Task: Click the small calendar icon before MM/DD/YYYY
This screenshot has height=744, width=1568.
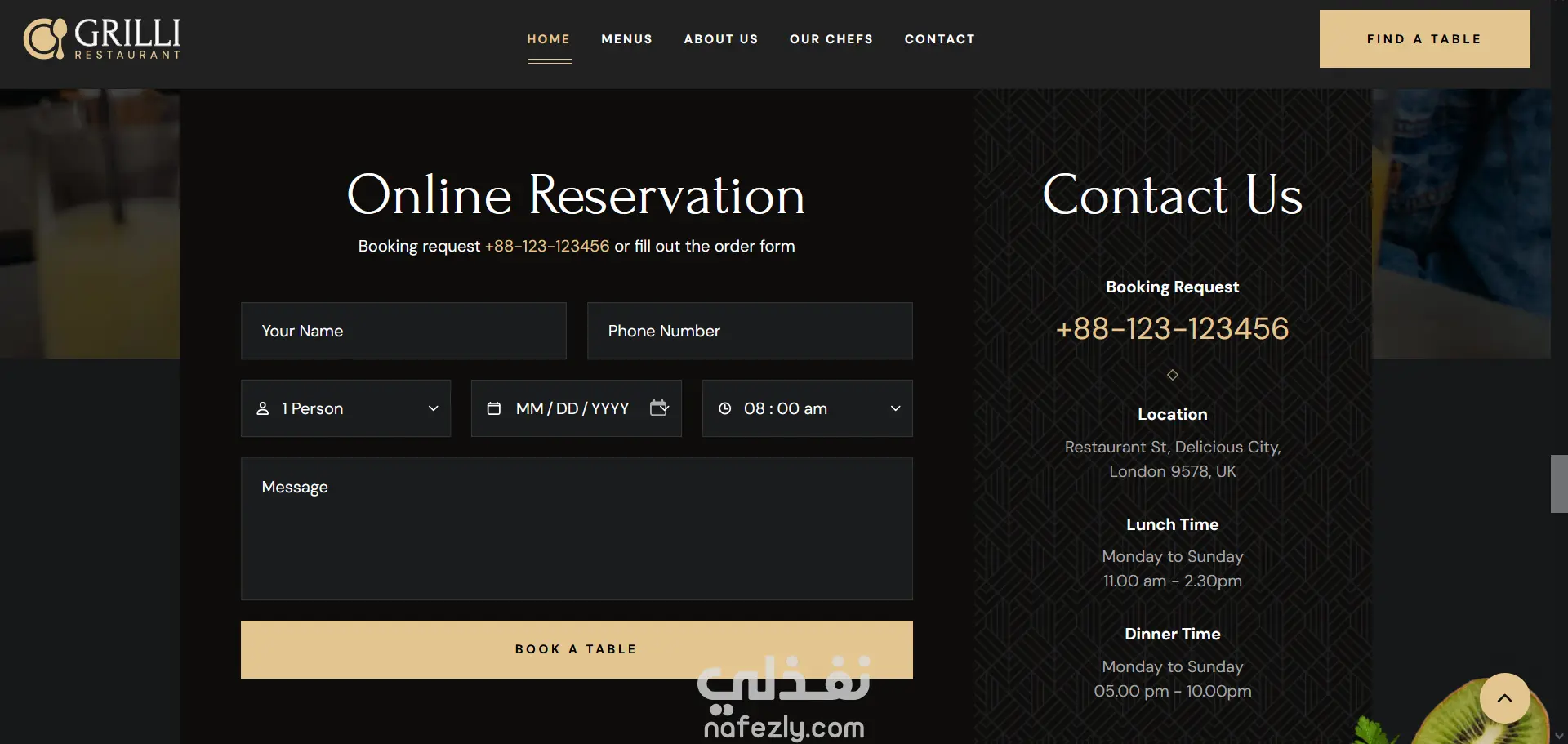Action: click(494, 408)
